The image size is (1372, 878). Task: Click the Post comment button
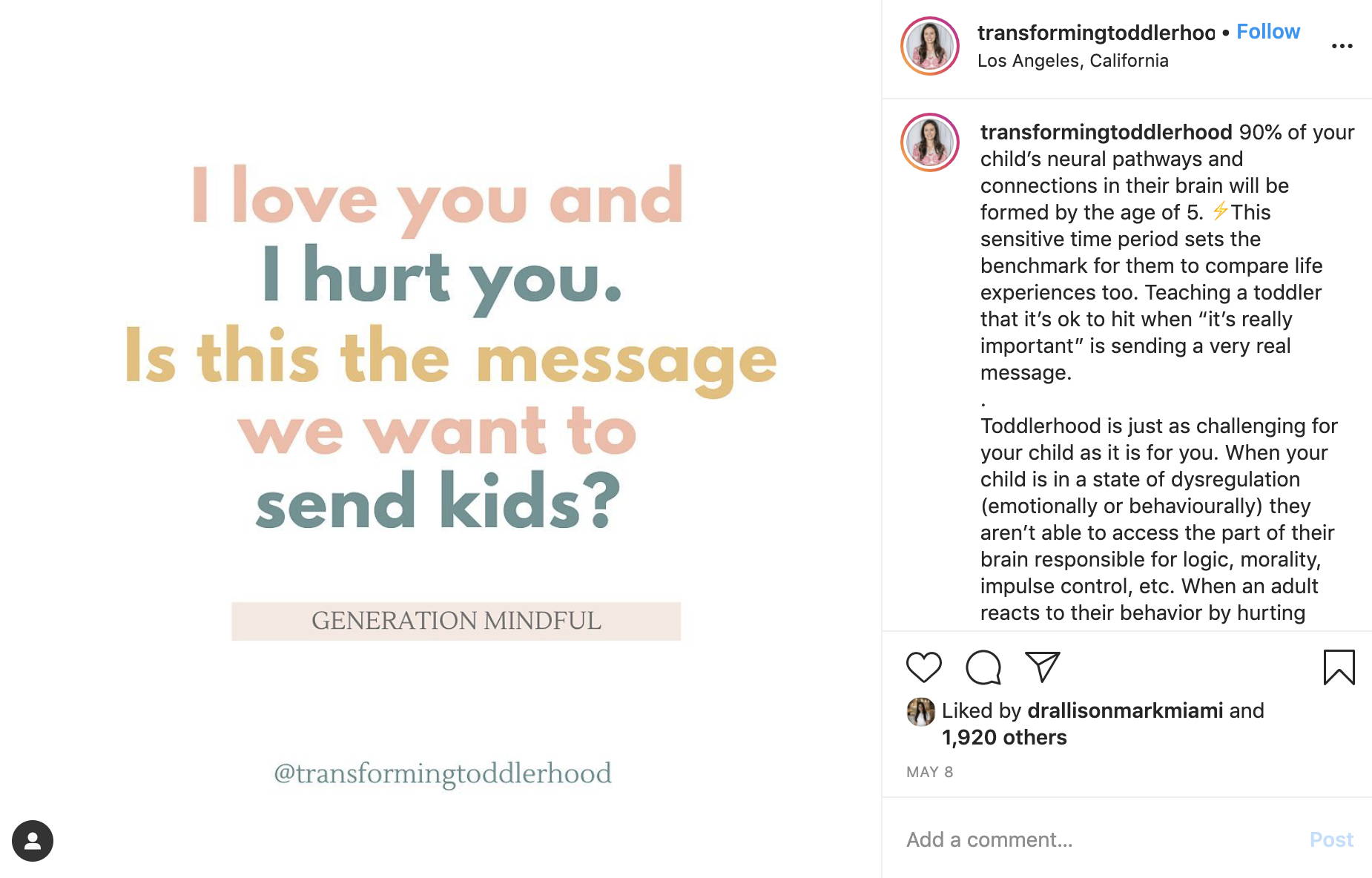coord(1330,839)
